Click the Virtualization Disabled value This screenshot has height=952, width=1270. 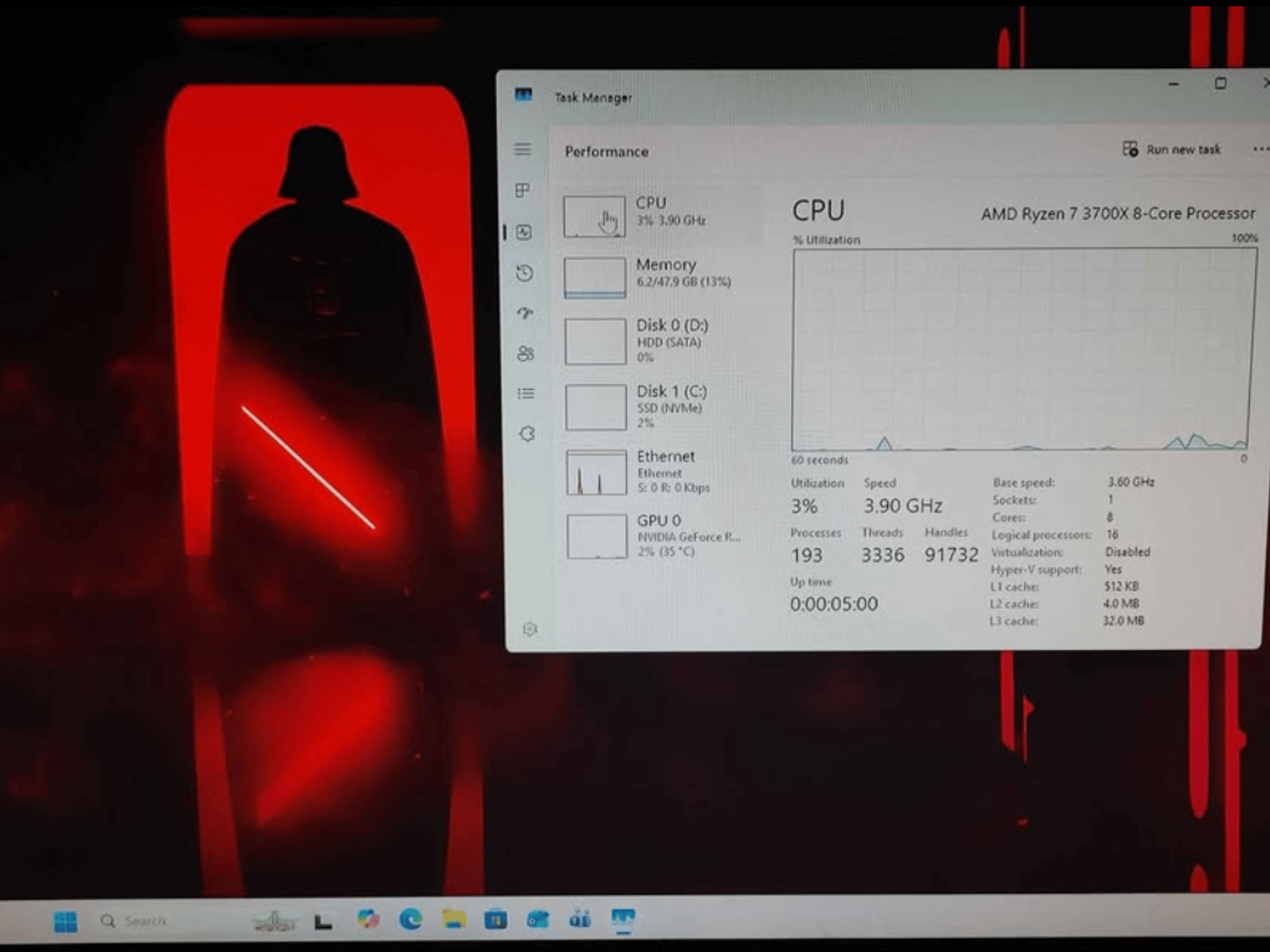(1127, 552)
